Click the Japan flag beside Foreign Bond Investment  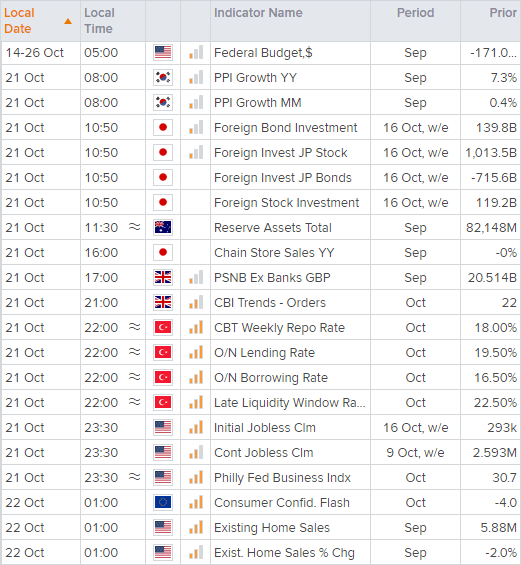(163, 128)
